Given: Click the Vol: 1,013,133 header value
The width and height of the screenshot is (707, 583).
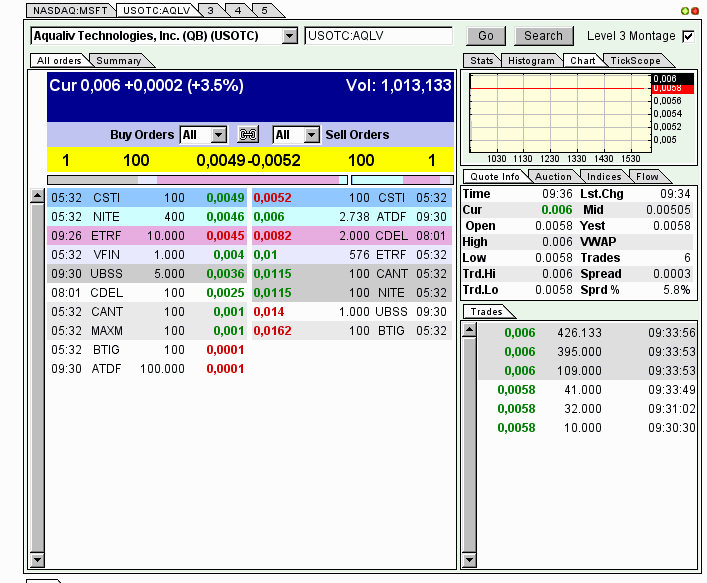Looking at the screenshot, I should pos(399,85).
